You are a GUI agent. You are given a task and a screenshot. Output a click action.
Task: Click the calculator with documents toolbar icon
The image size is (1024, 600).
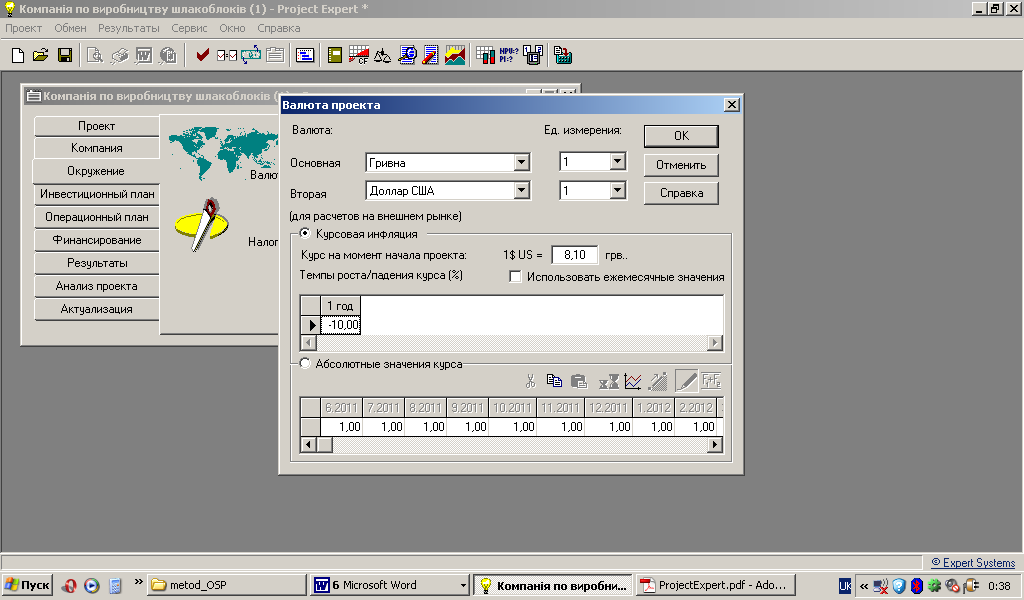pos(563,55)
